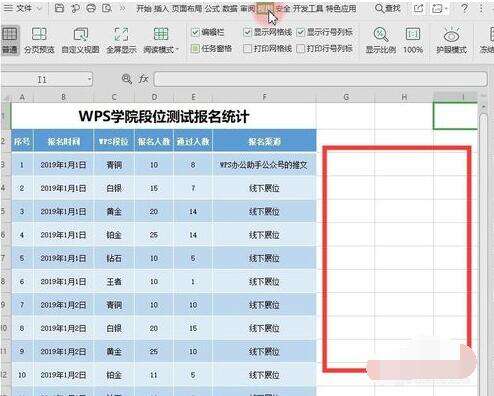
Task: Open the help question mark
Action: 464,8
